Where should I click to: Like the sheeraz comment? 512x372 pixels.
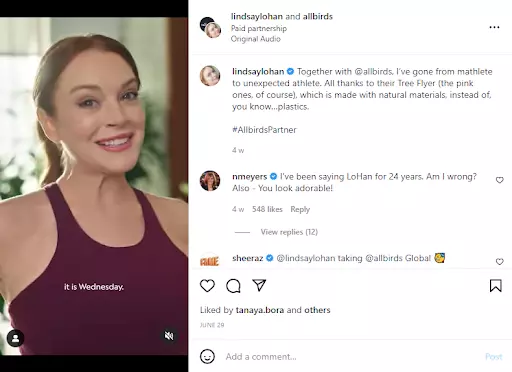coord(499,262)
